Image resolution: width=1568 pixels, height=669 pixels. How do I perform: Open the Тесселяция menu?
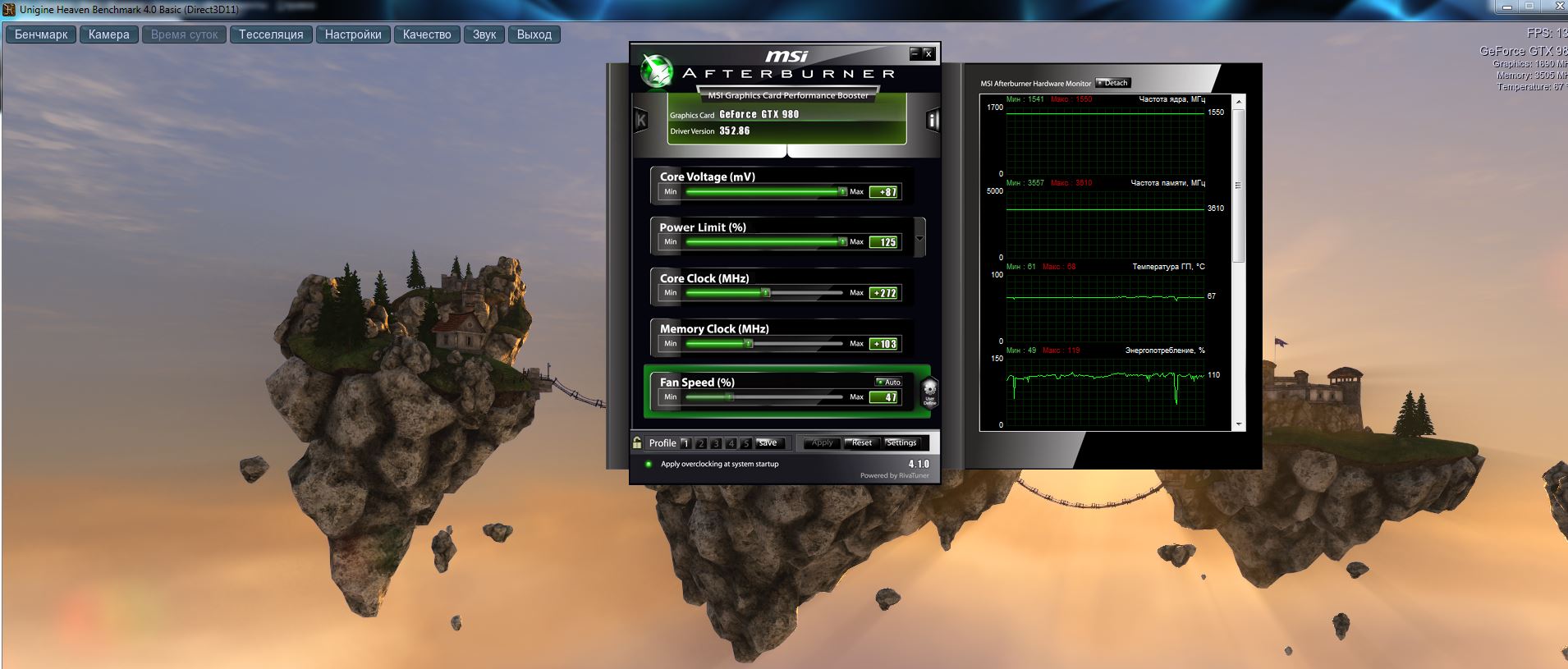(271, 34)
